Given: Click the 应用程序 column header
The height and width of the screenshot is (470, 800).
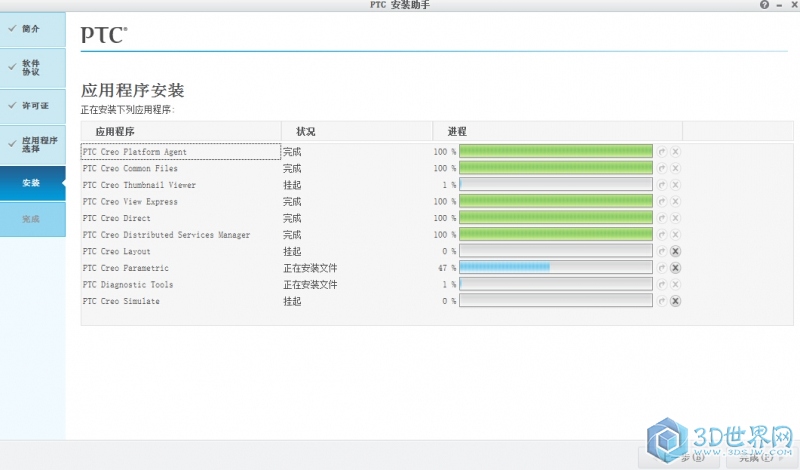Looking at the screenshot, I should (x=115, y=132).
